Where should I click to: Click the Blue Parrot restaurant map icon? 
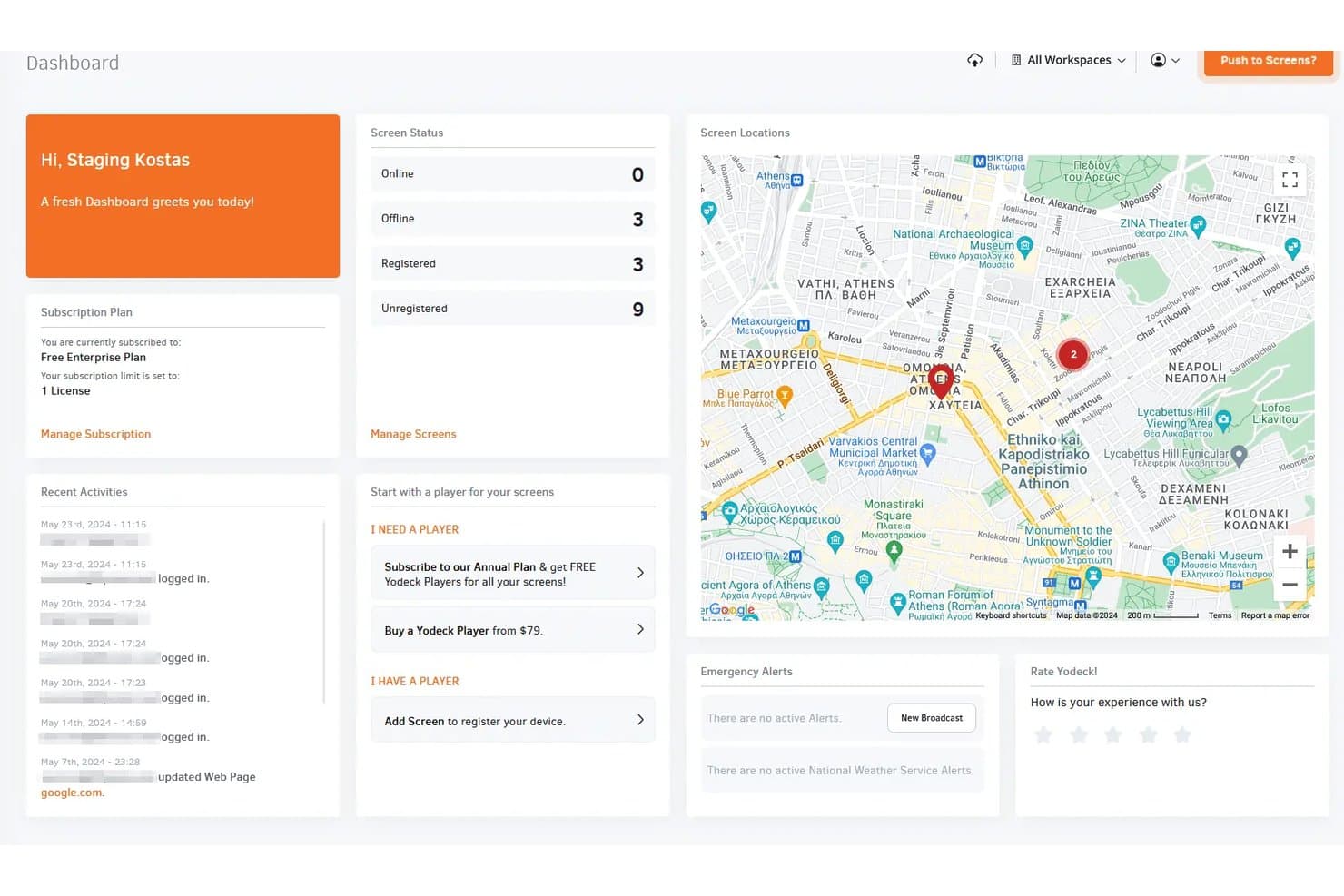[785, 394]
